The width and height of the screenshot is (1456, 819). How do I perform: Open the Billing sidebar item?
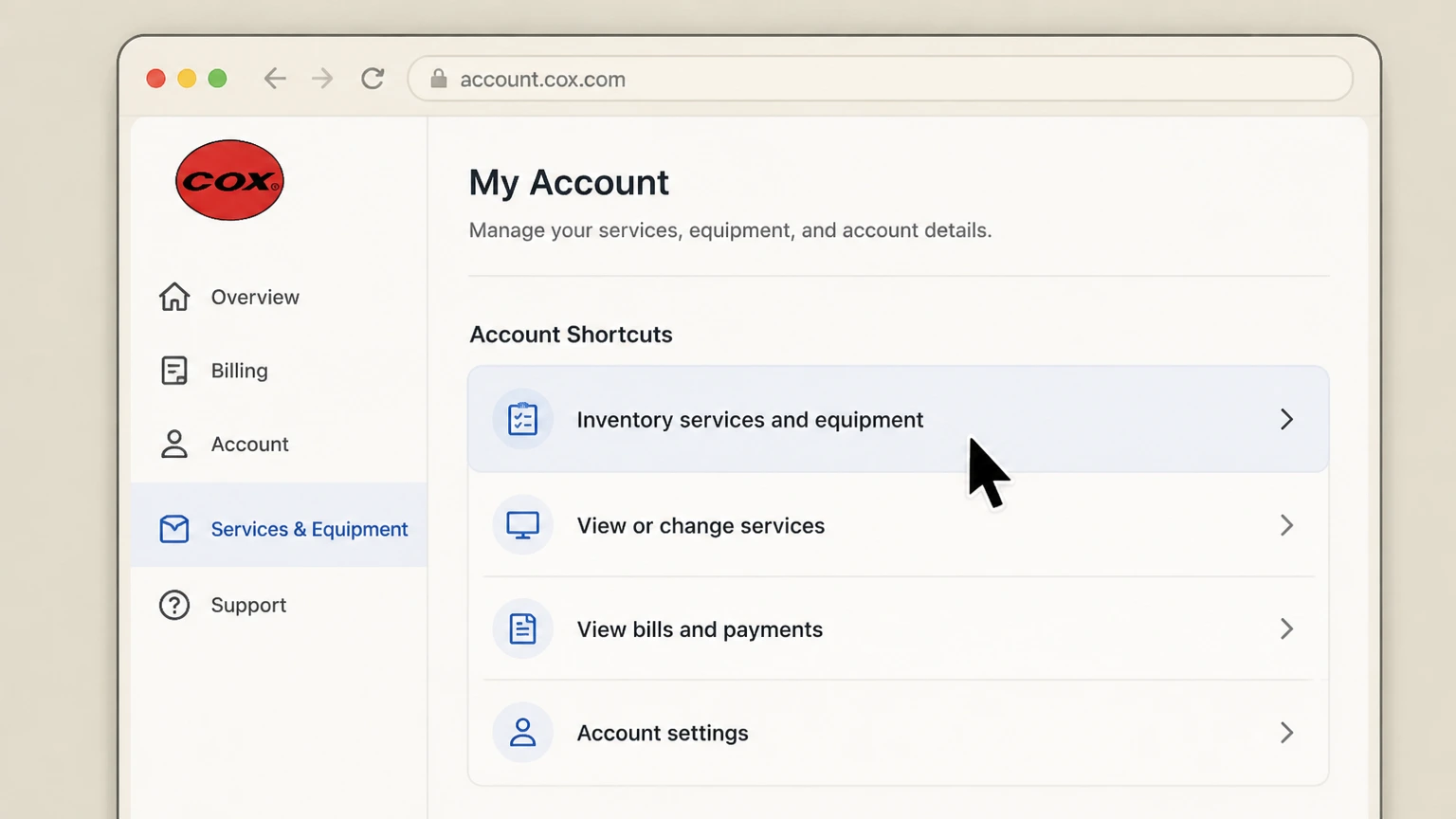pyautogui.click(x=279, y=371)
